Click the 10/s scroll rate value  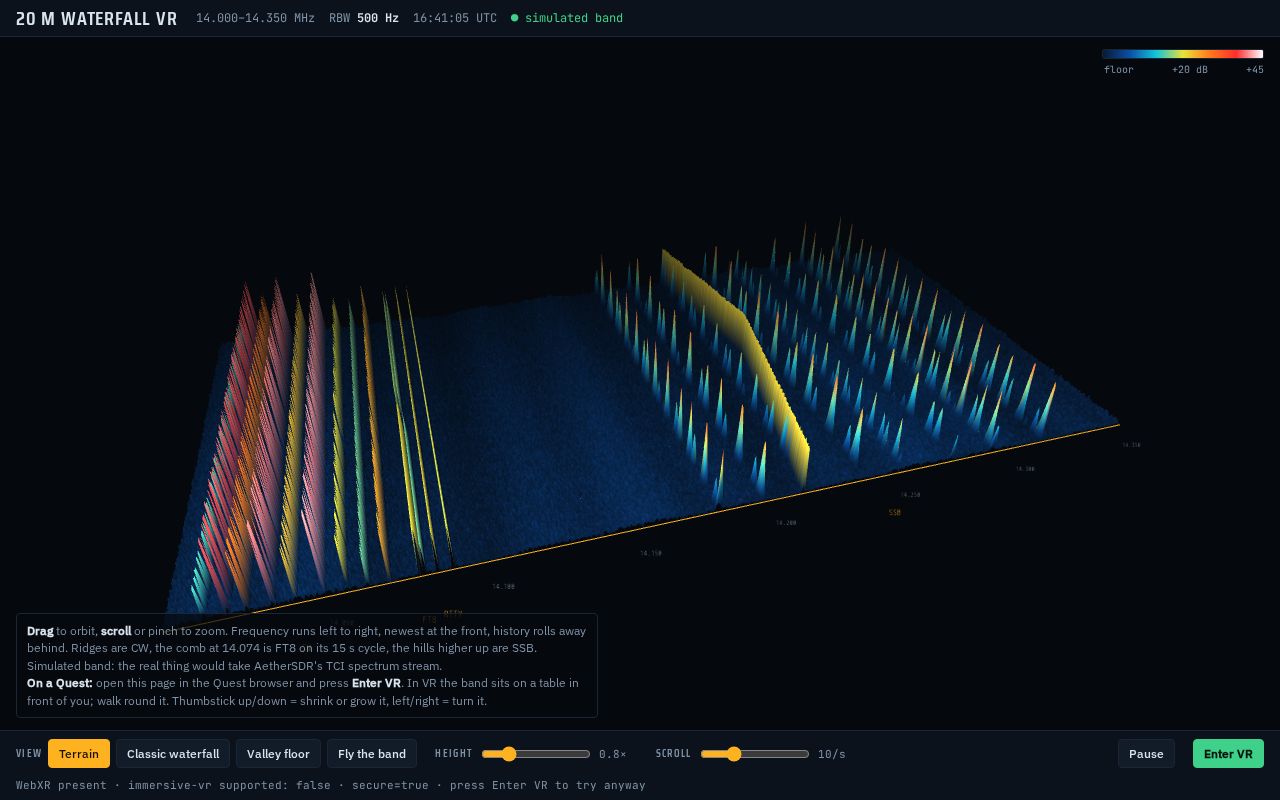[x=832, y=754]
